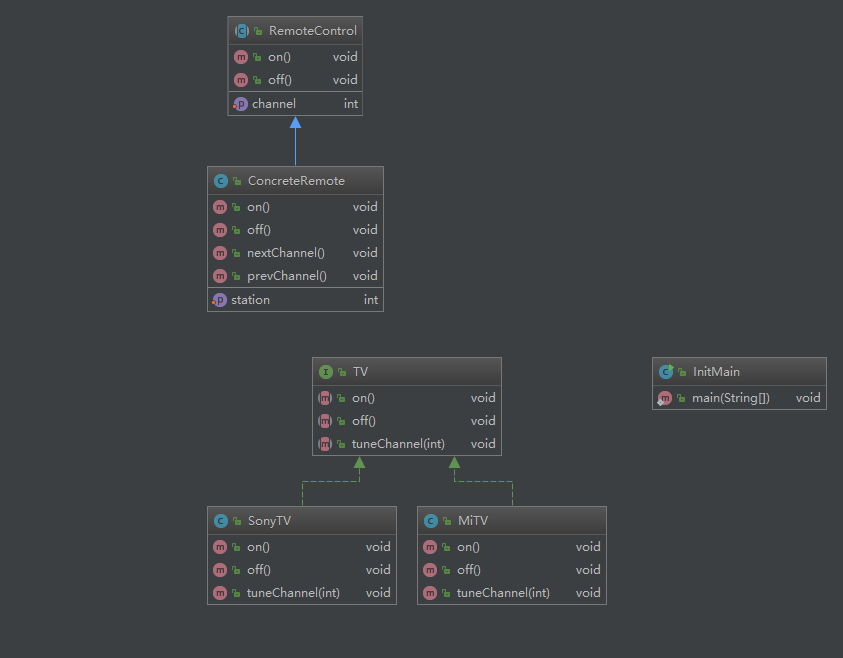Click the RemoteControl abstract class icon

242,31
